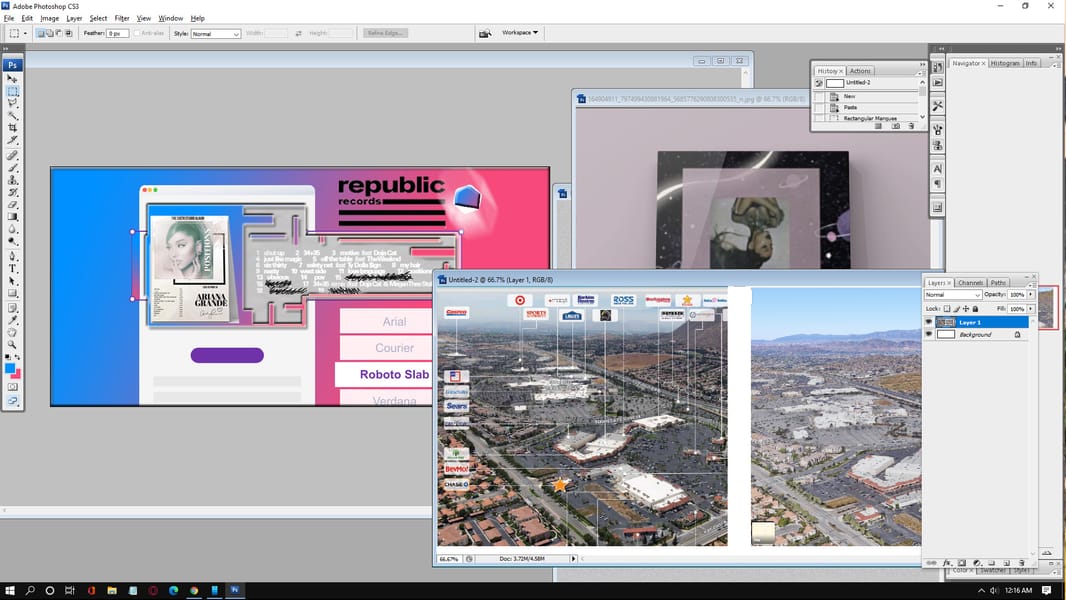Select the Gradient tool
Viewport: 1066px width, 600px height.
12,217
